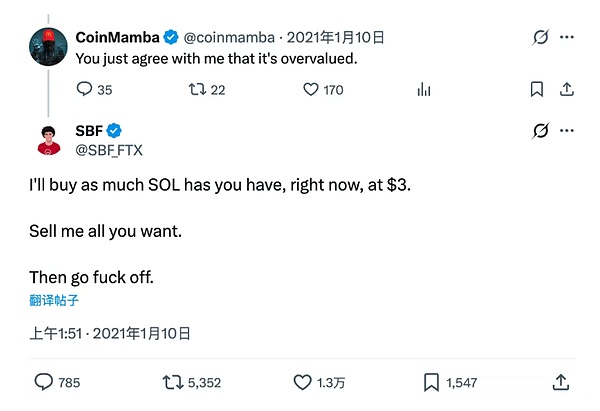Open more options on CoinMamba's tweet

(x=567, y=37)
